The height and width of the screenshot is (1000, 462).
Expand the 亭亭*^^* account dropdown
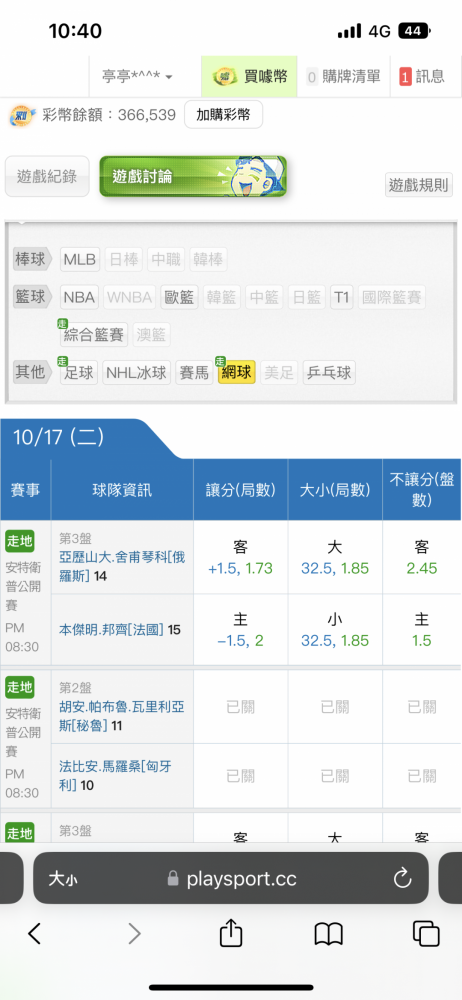point(137,77)
